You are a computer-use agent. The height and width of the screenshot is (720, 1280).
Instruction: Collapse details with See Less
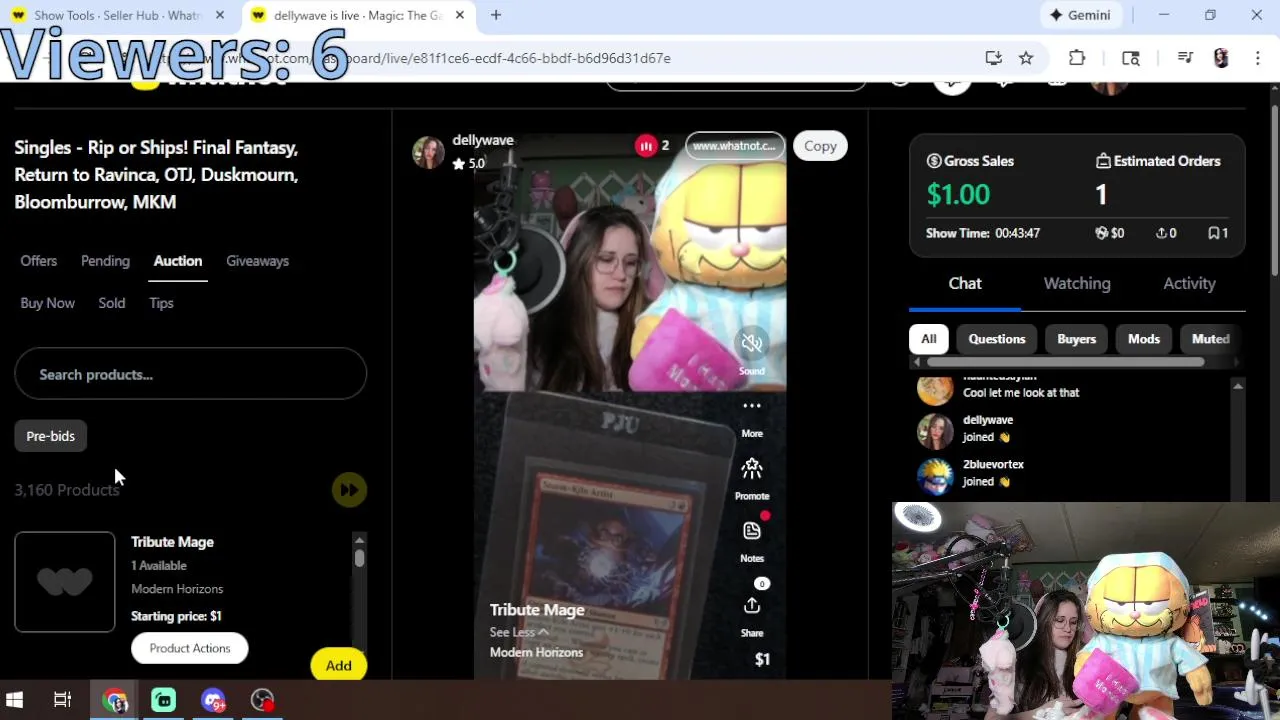point(518,632)
